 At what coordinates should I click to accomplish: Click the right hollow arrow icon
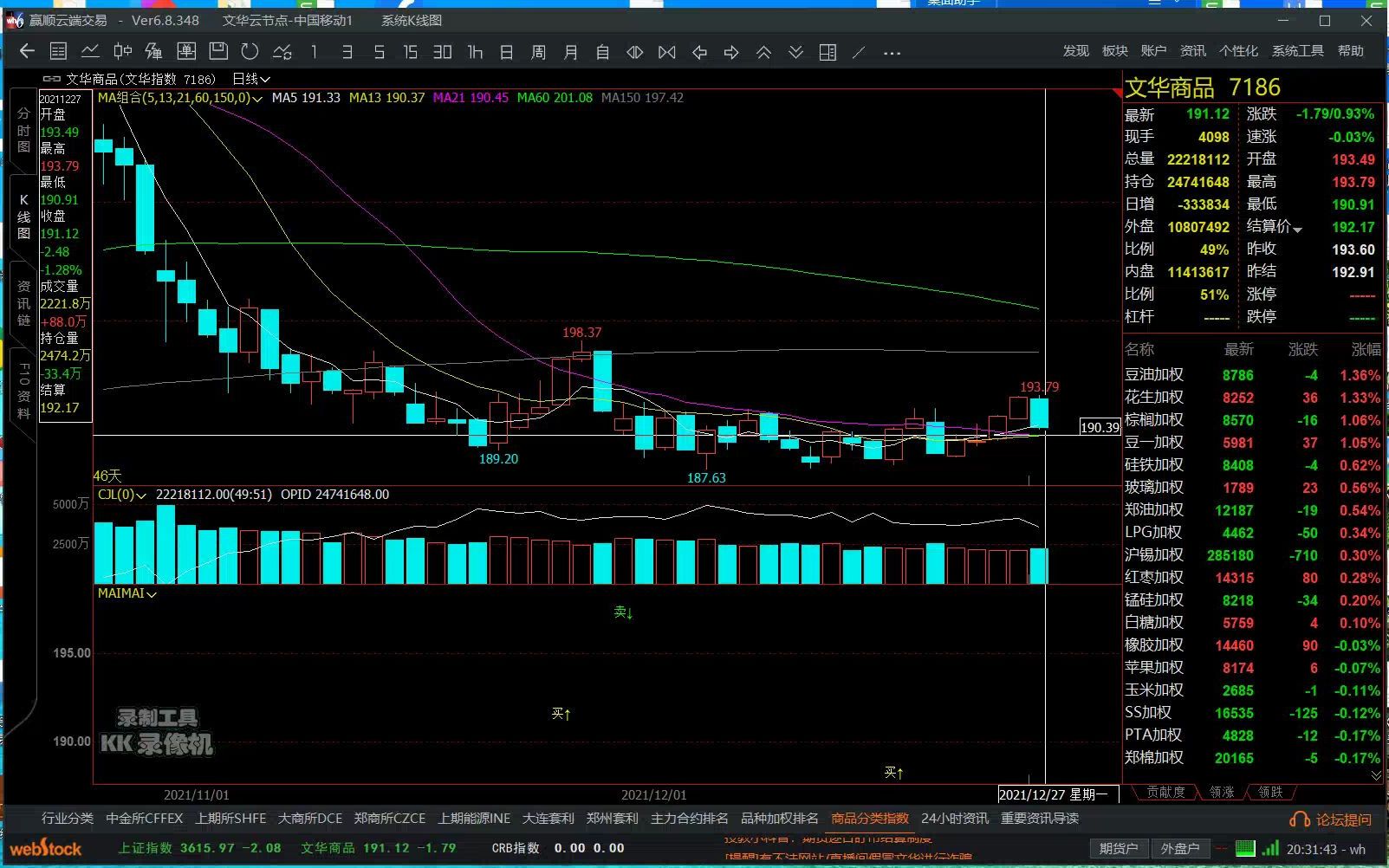pyautogui.click(x=731, y=52)
